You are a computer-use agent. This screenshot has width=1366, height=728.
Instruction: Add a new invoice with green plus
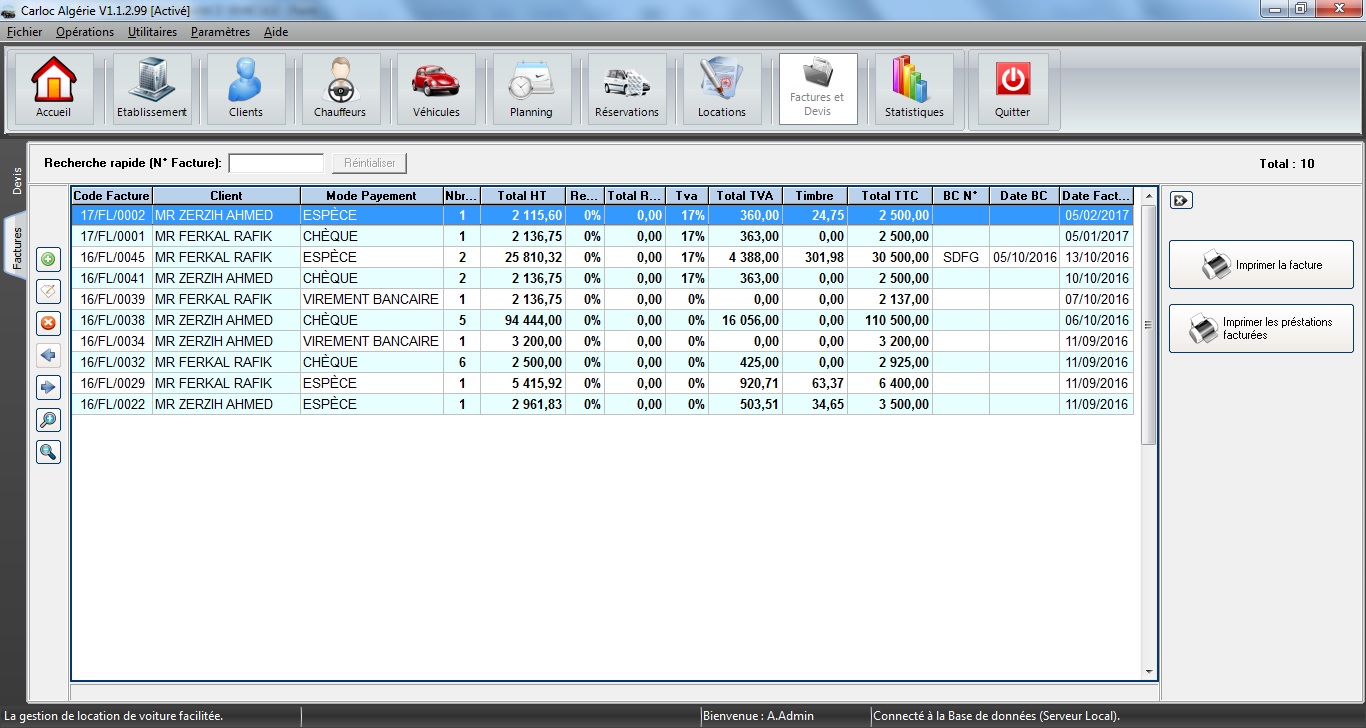coord(48,260)
